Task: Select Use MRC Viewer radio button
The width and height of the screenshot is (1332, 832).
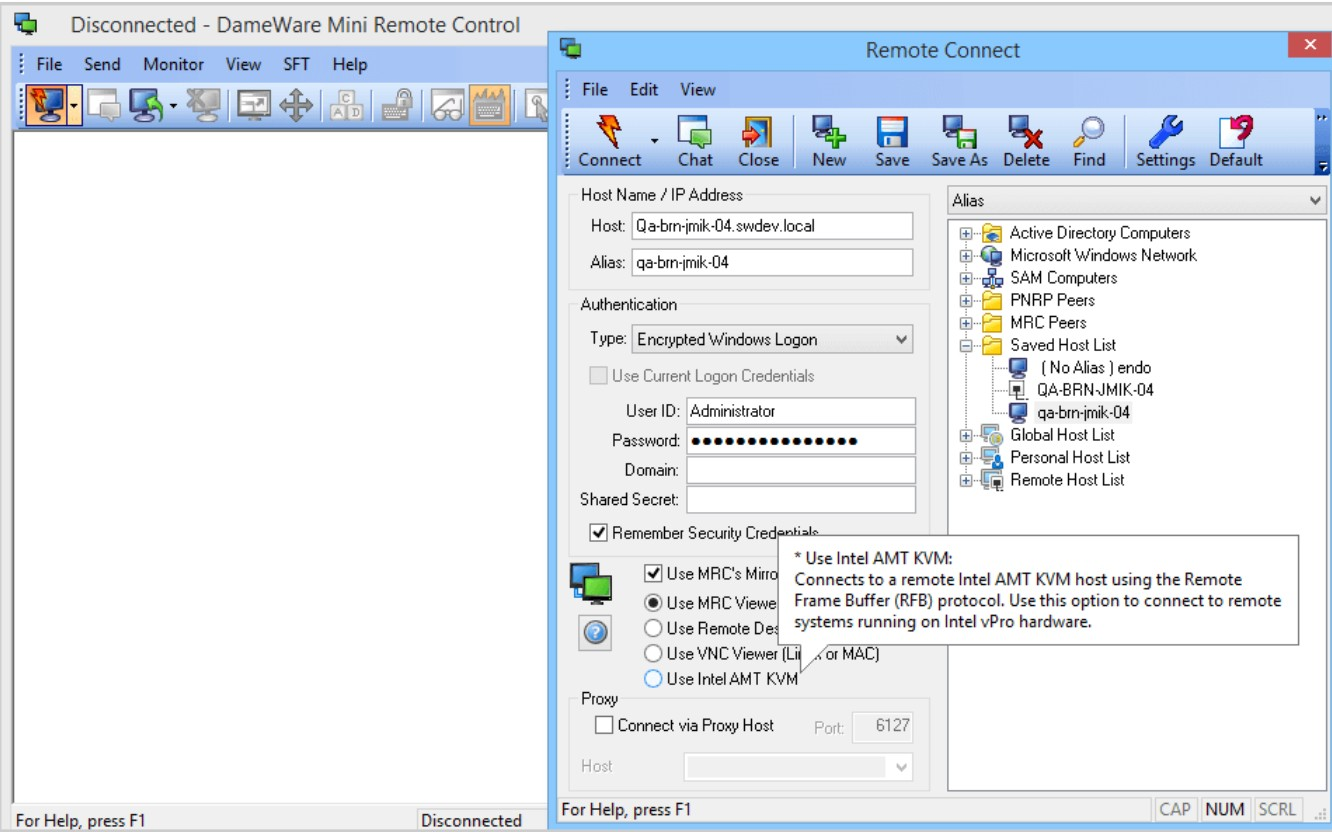Action: pyautogui.click(x=653, y=603)
